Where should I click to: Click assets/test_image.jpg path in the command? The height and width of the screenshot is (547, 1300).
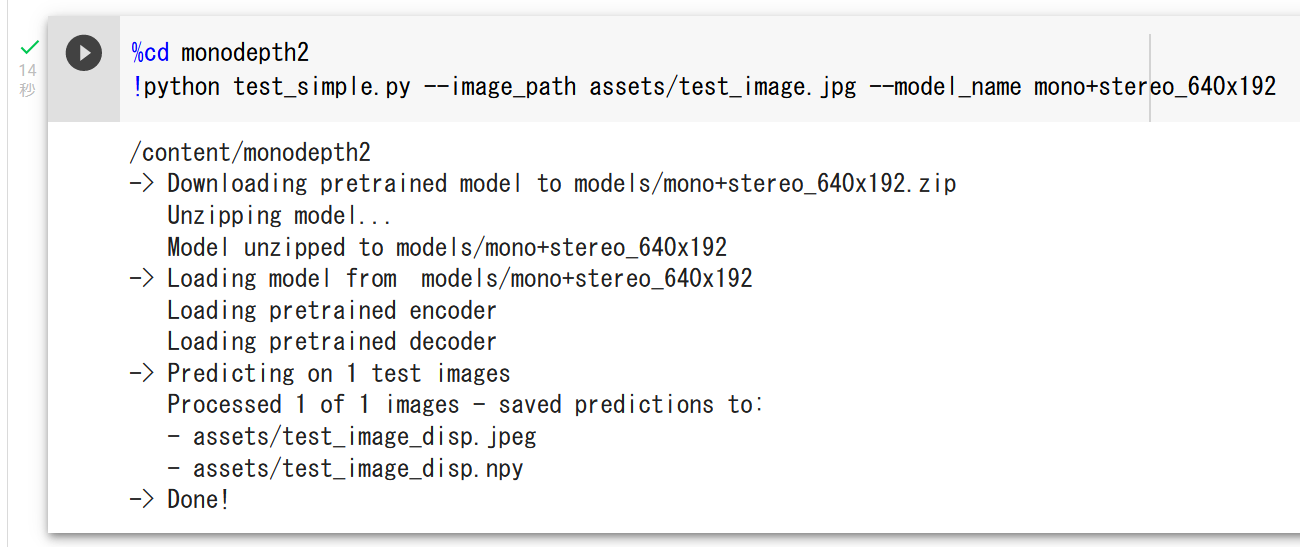click(x=723, y=86)
